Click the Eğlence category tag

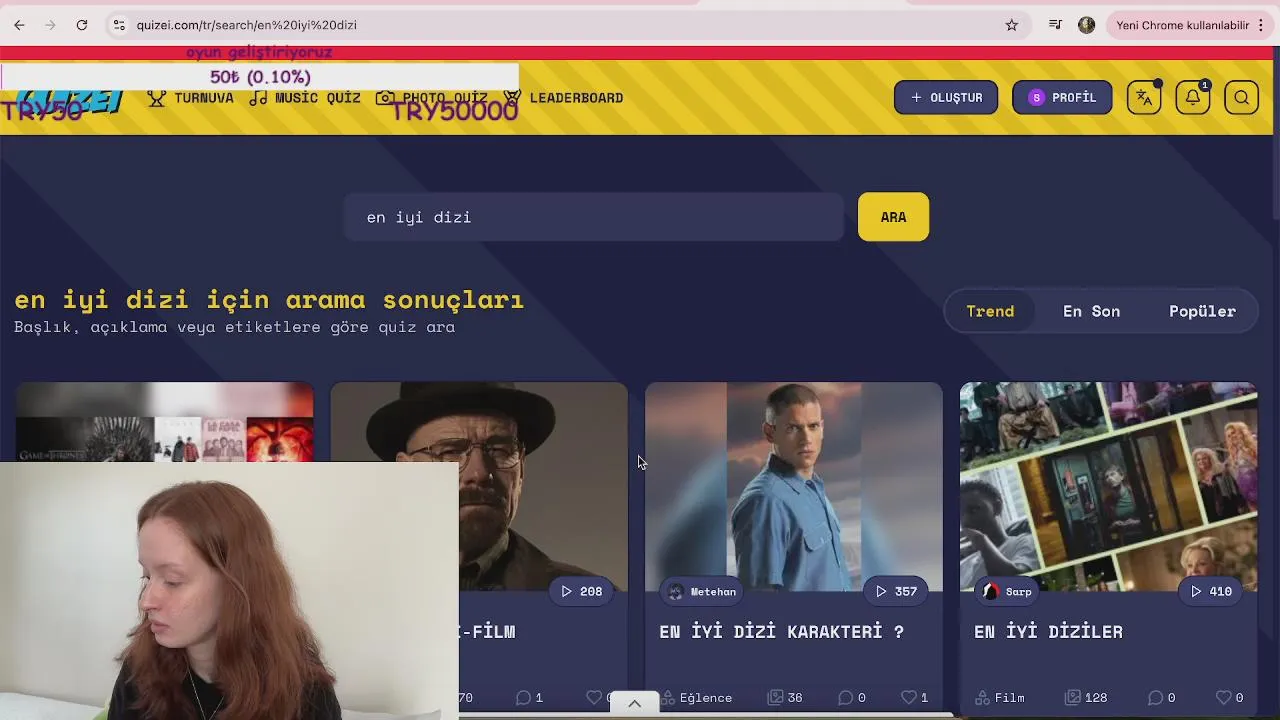(697, 698)
